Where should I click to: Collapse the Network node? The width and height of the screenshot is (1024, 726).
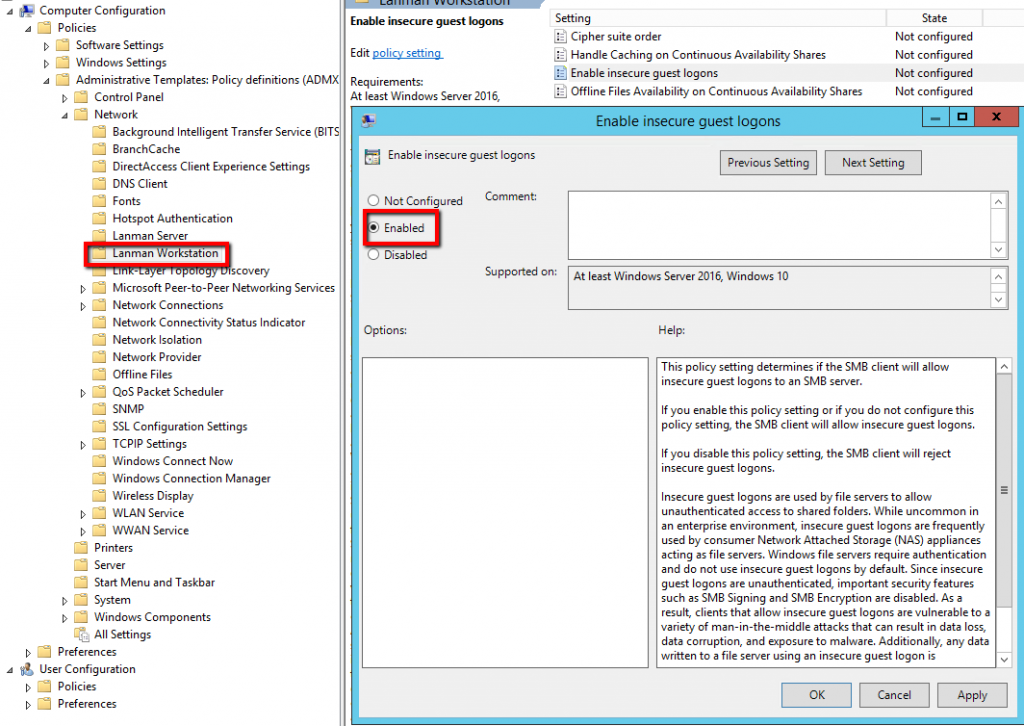65,116
